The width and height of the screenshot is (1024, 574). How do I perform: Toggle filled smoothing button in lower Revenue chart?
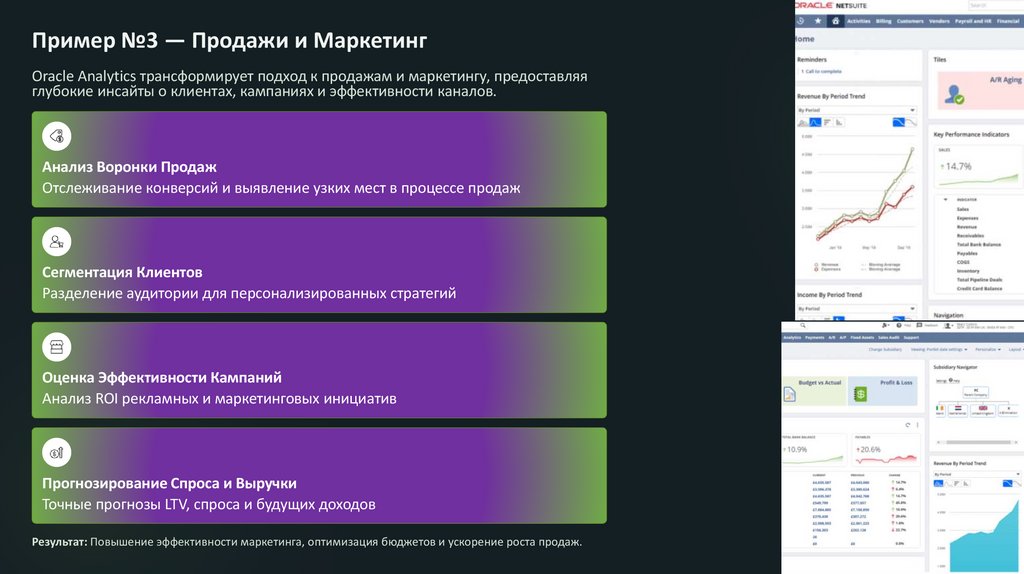click(x=1007, y=483)
